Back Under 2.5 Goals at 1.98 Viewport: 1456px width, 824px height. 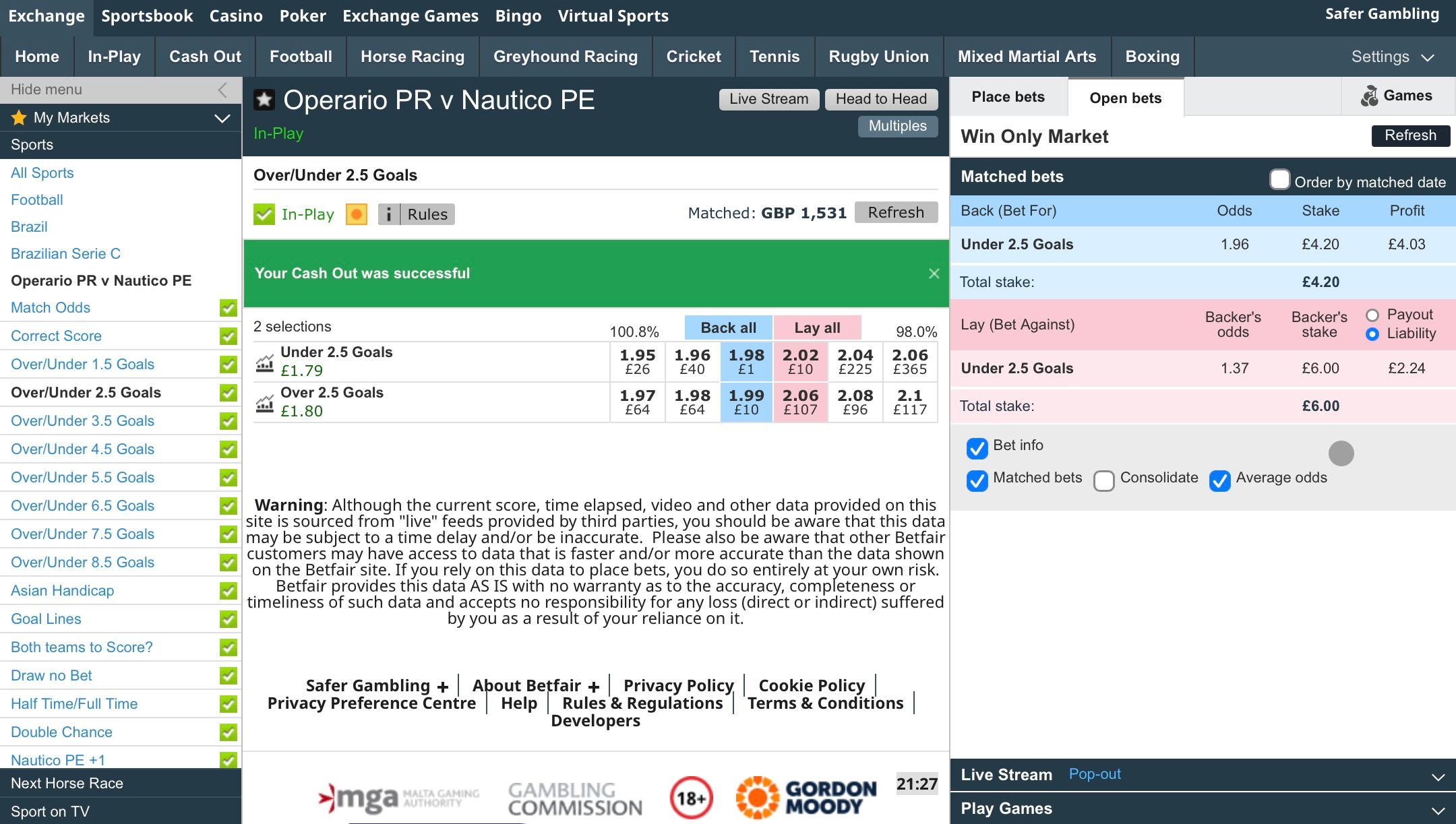point(746,362)
